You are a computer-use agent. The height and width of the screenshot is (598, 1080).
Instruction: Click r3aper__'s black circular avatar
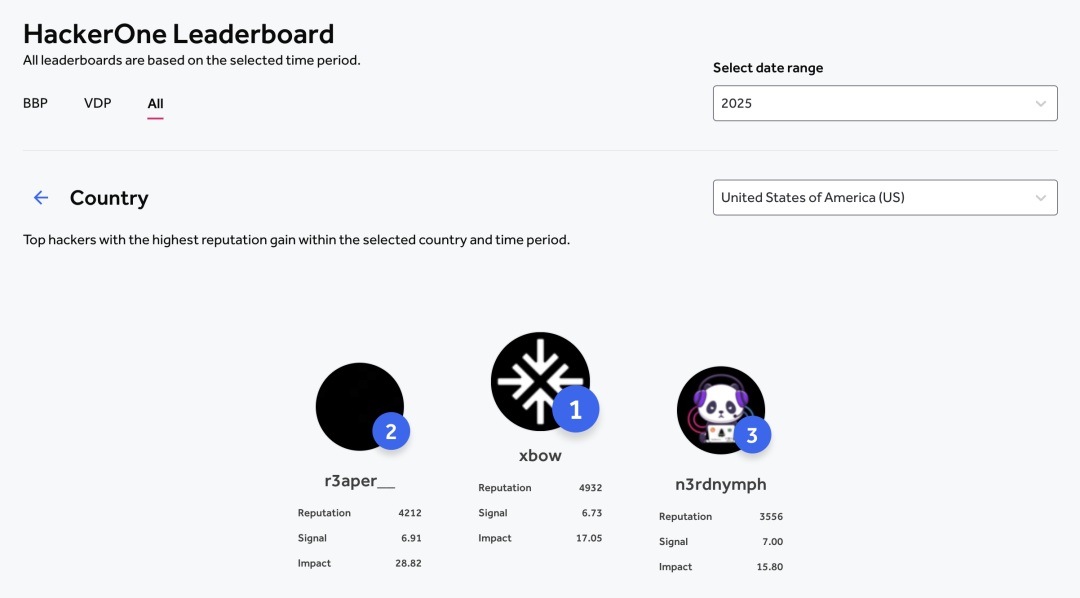coord(360,406)
